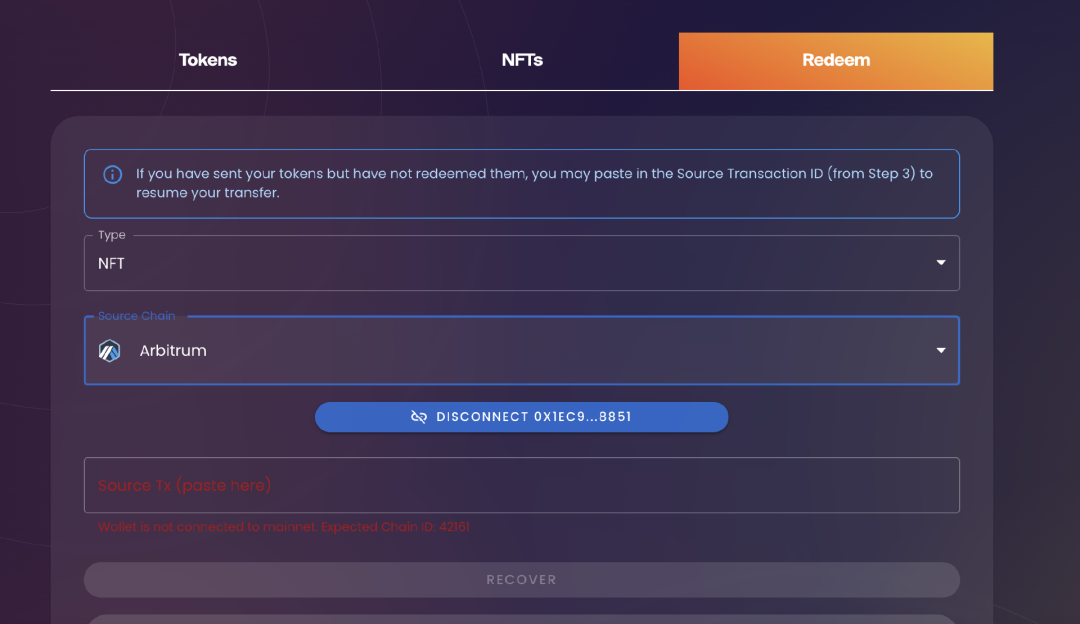Click the "Arbitrum" chain name text

pos(173,351)
